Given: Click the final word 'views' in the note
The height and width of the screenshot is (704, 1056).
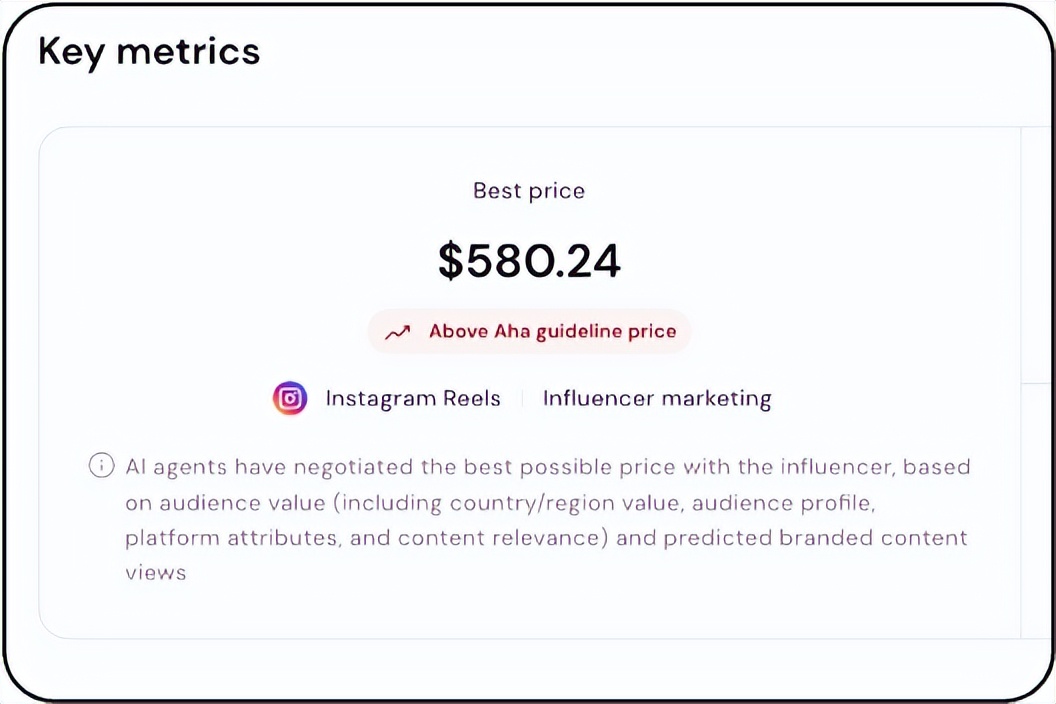Looking at the screenshot, I should click(x=155, y=574).
